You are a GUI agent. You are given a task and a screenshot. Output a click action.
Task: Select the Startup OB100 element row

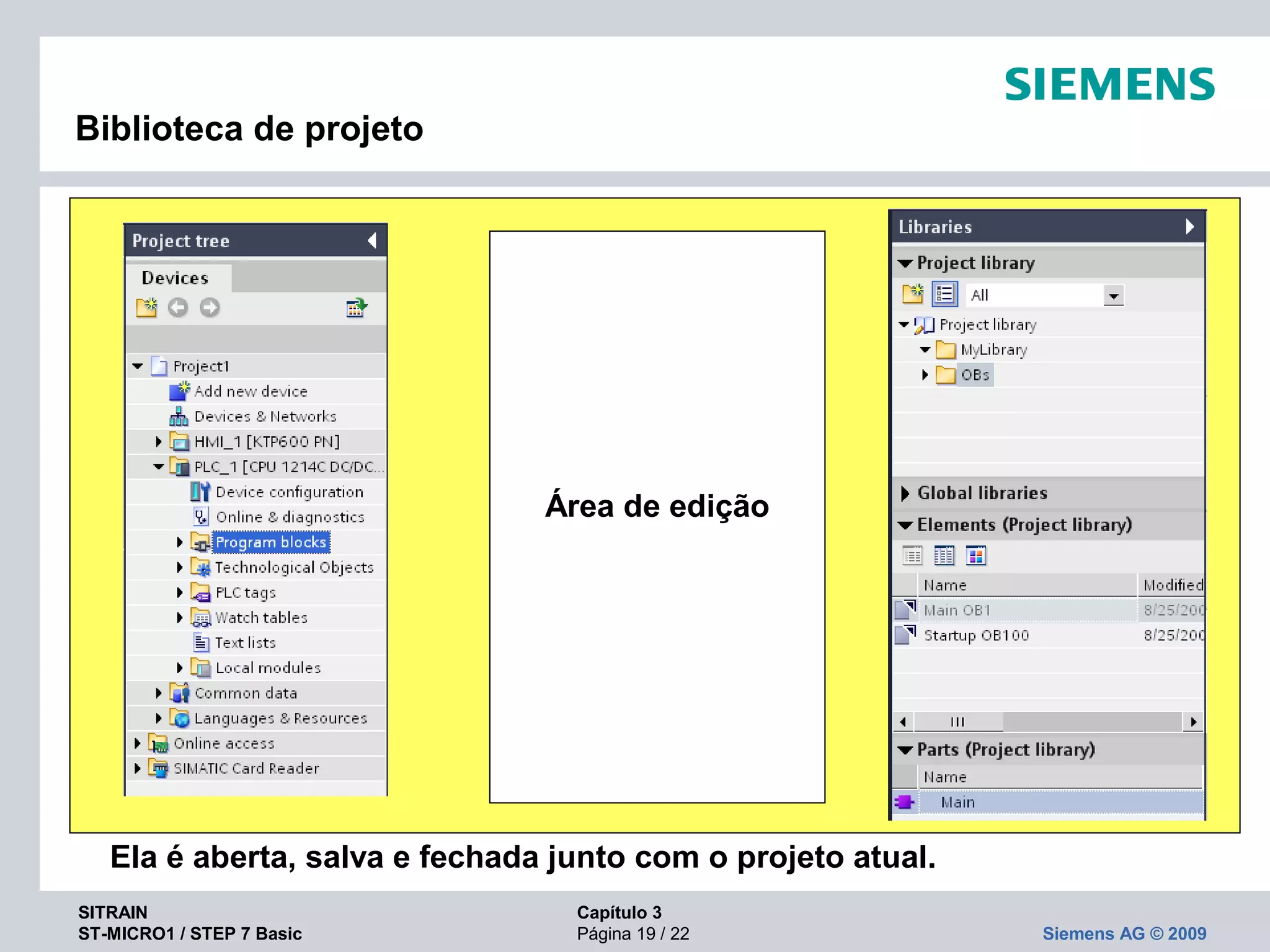(1049, 635)
